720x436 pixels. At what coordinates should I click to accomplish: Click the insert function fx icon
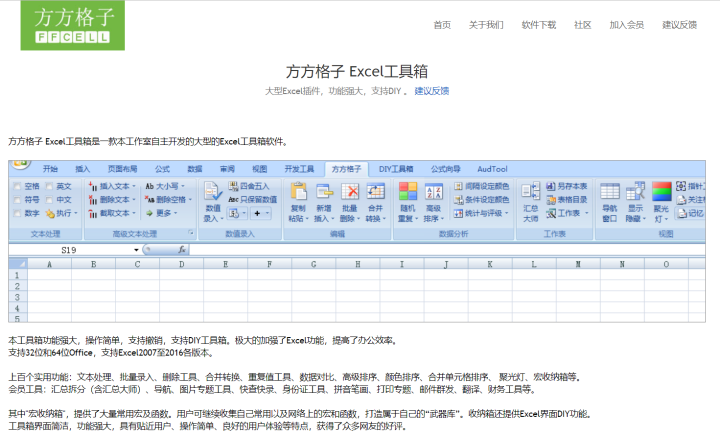pyautogui.click(x=182, y=250)
